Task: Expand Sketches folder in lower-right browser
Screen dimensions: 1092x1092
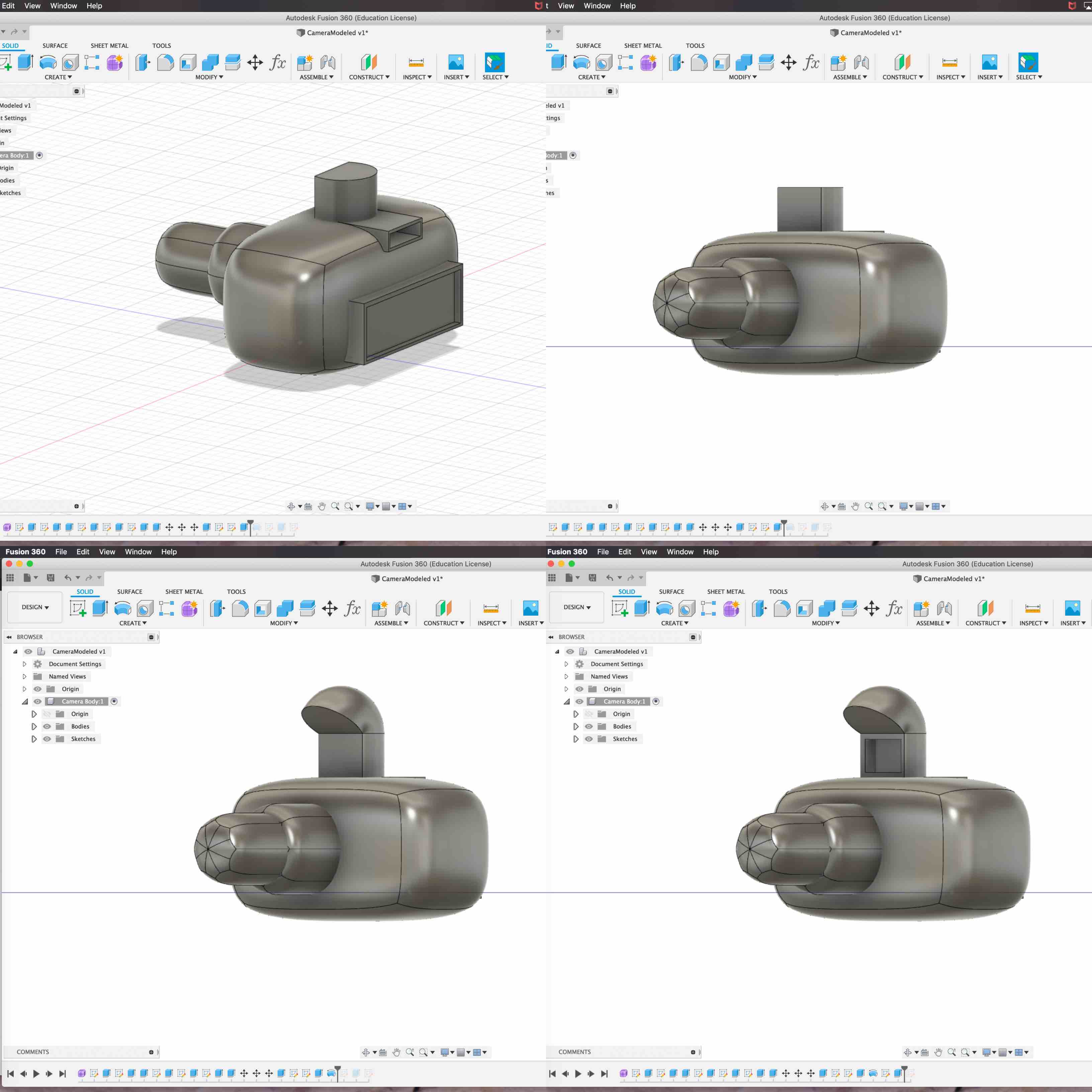Action: pos(576,739)
